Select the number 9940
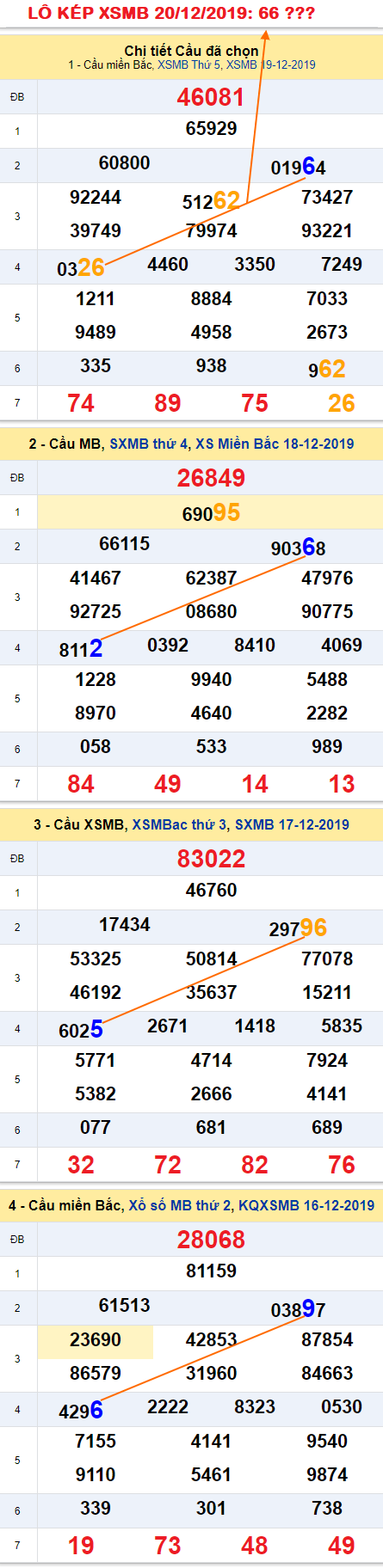Viewport: 383px width, 1568px height. [211, 680]
